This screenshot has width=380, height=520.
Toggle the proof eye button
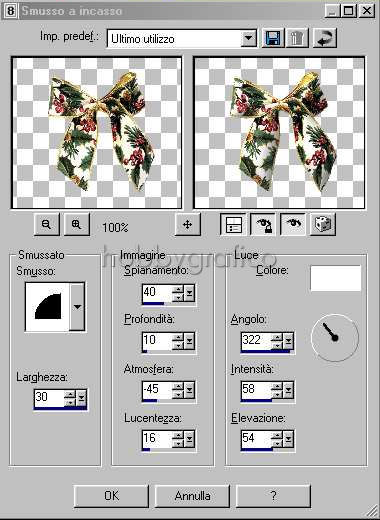pos(293,224)
